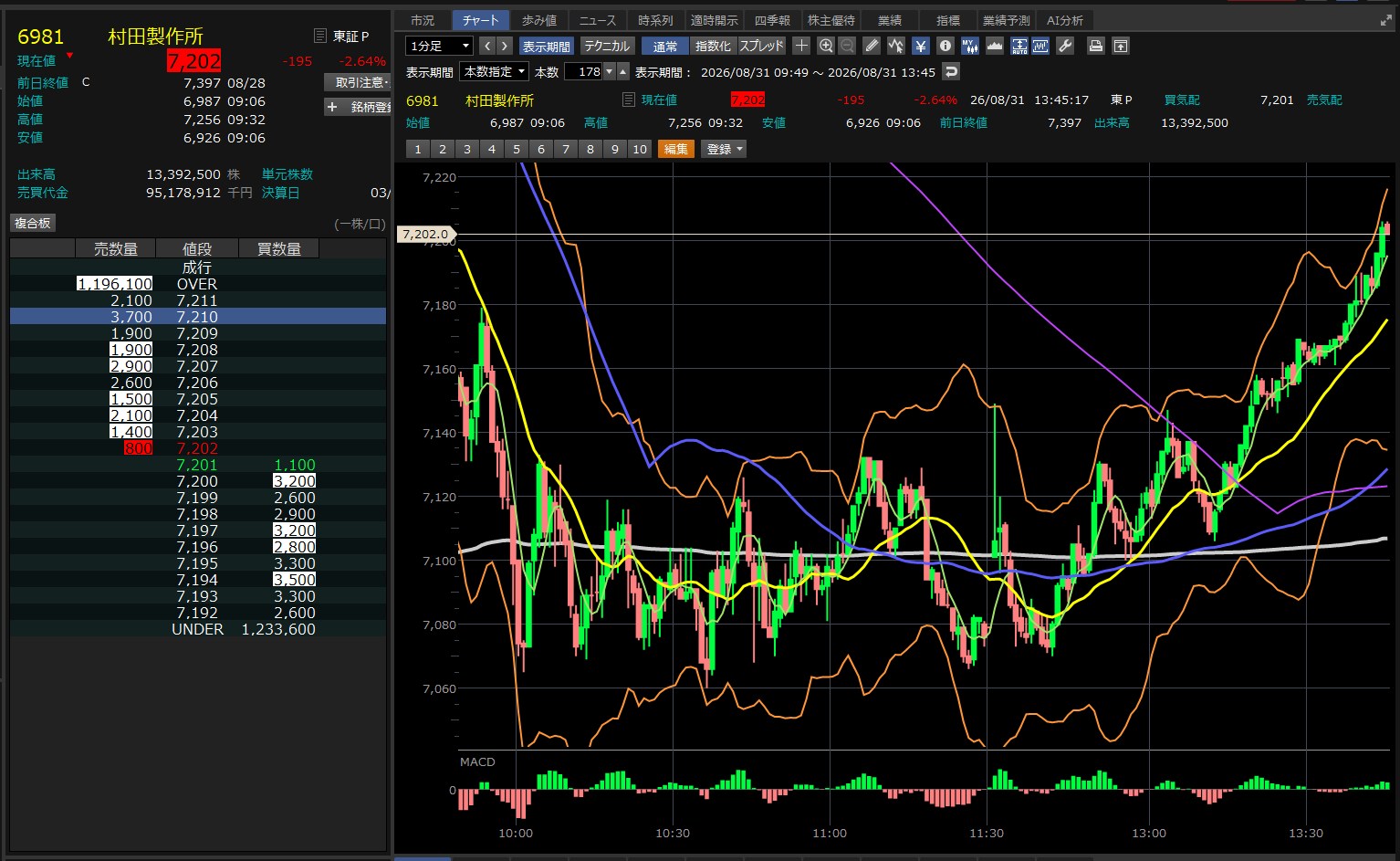
Task: Open the chart information icon
Action: (946, 46)
